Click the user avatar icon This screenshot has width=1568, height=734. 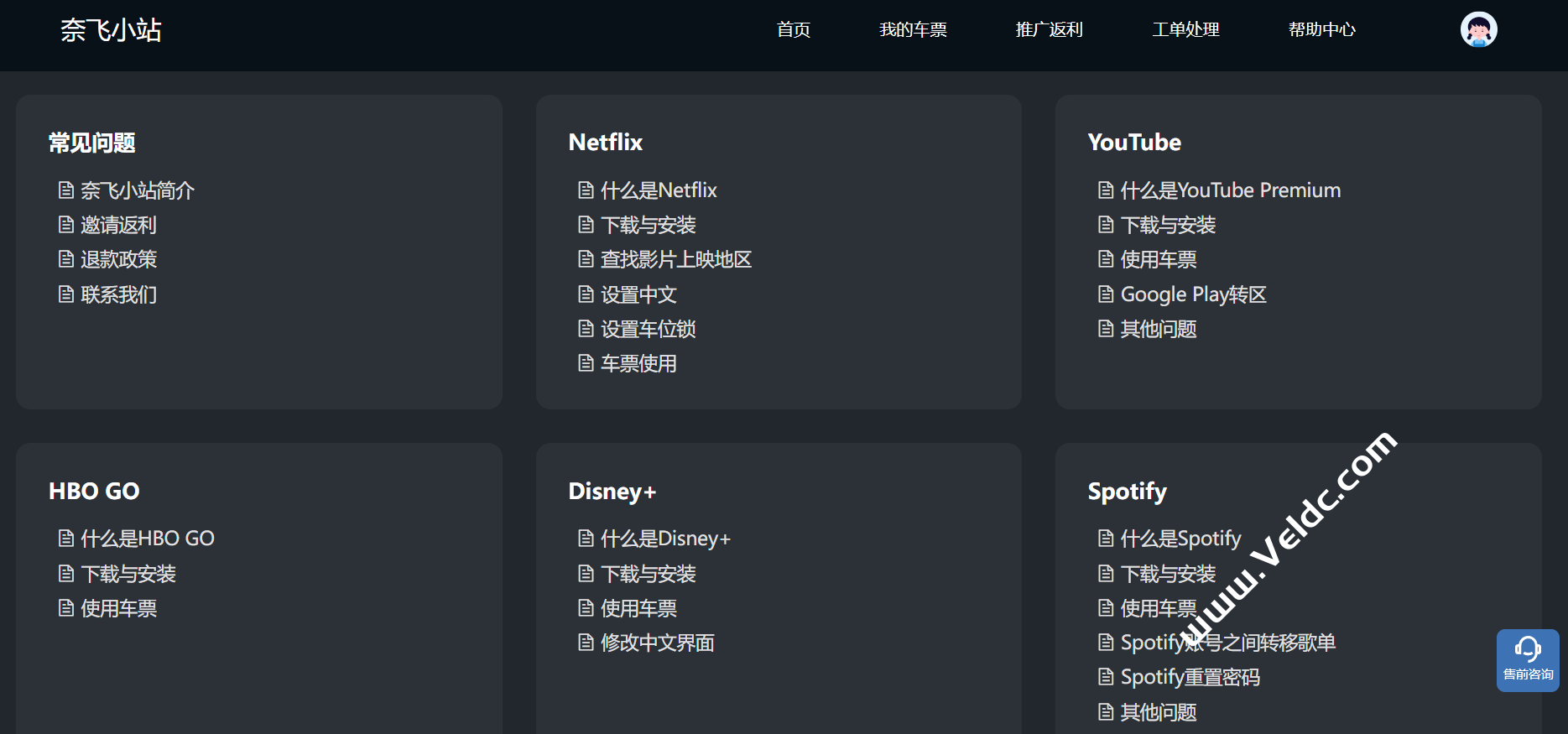(x=1478, y=29)
